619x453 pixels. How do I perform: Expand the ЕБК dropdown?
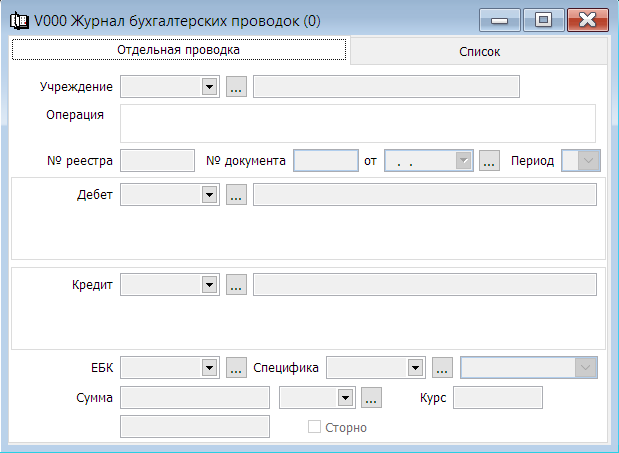click(x=209, y=367)
